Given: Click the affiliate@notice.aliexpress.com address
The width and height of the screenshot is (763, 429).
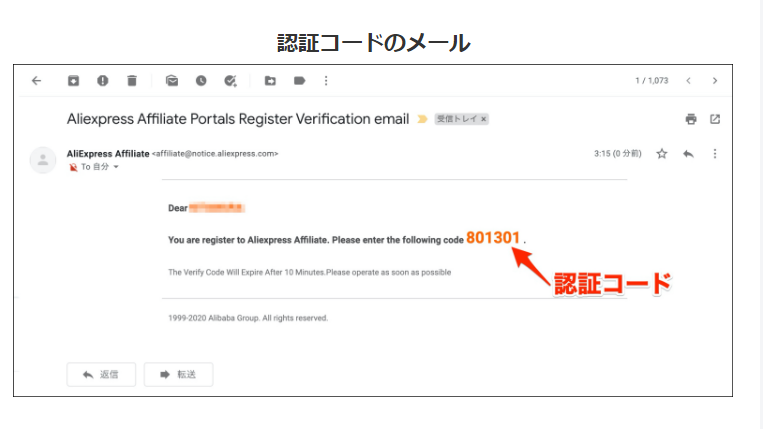Looking at the screenshot, I should pos(215,154).
